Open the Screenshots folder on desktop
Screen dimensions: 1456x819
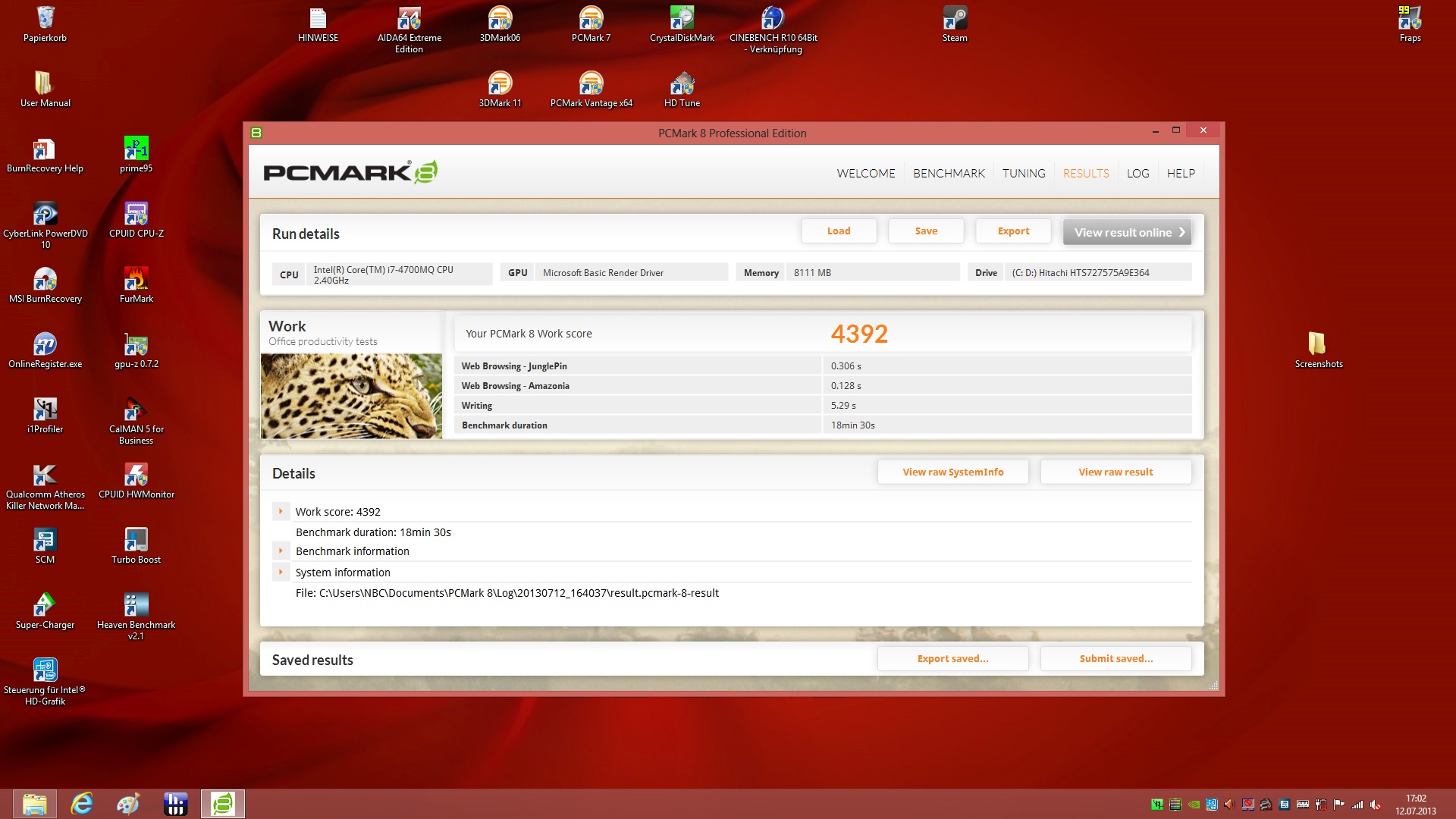pyautogui.click(x=1319, y=350)
